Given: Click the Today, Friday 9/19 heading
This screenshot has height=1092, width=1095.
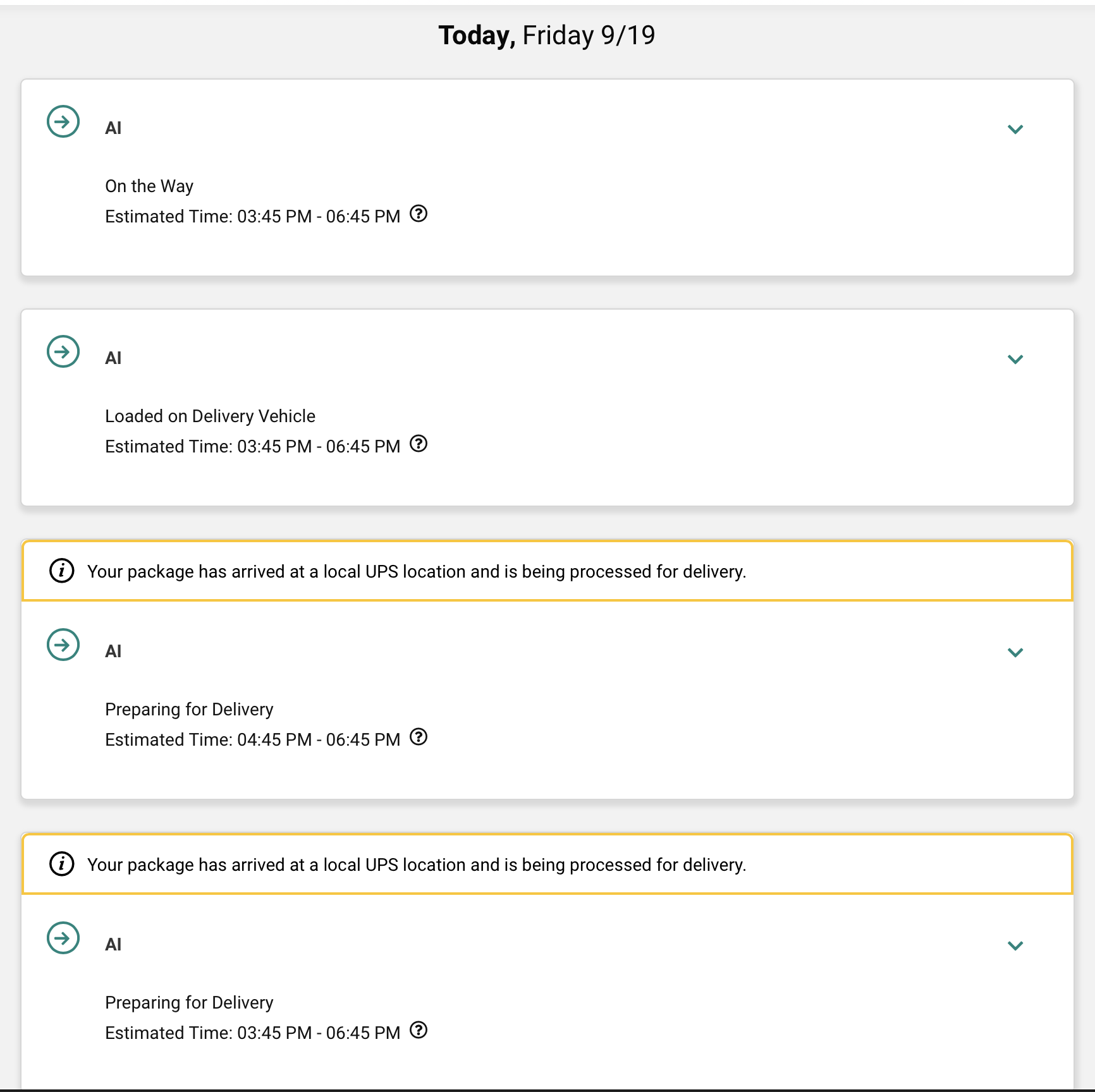Looking at the screenshot, I should 547,35.
